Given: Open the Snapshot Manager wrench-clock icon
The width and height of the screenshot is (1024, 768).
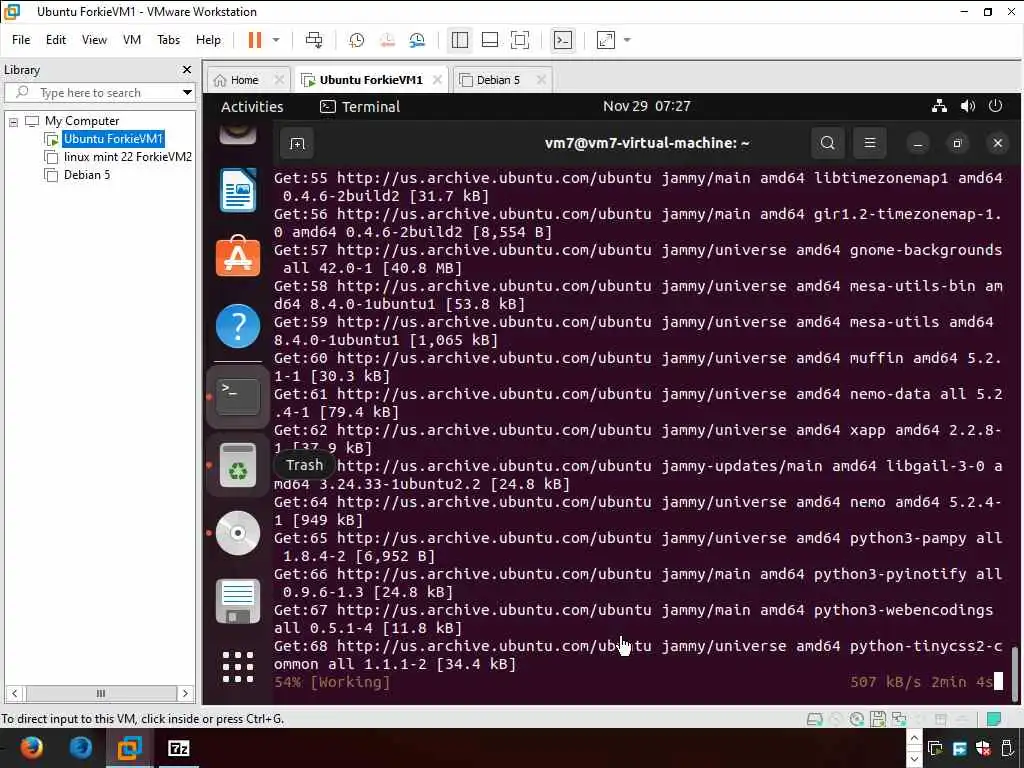Looking at the screenshot, I should (x=417, y=40).
